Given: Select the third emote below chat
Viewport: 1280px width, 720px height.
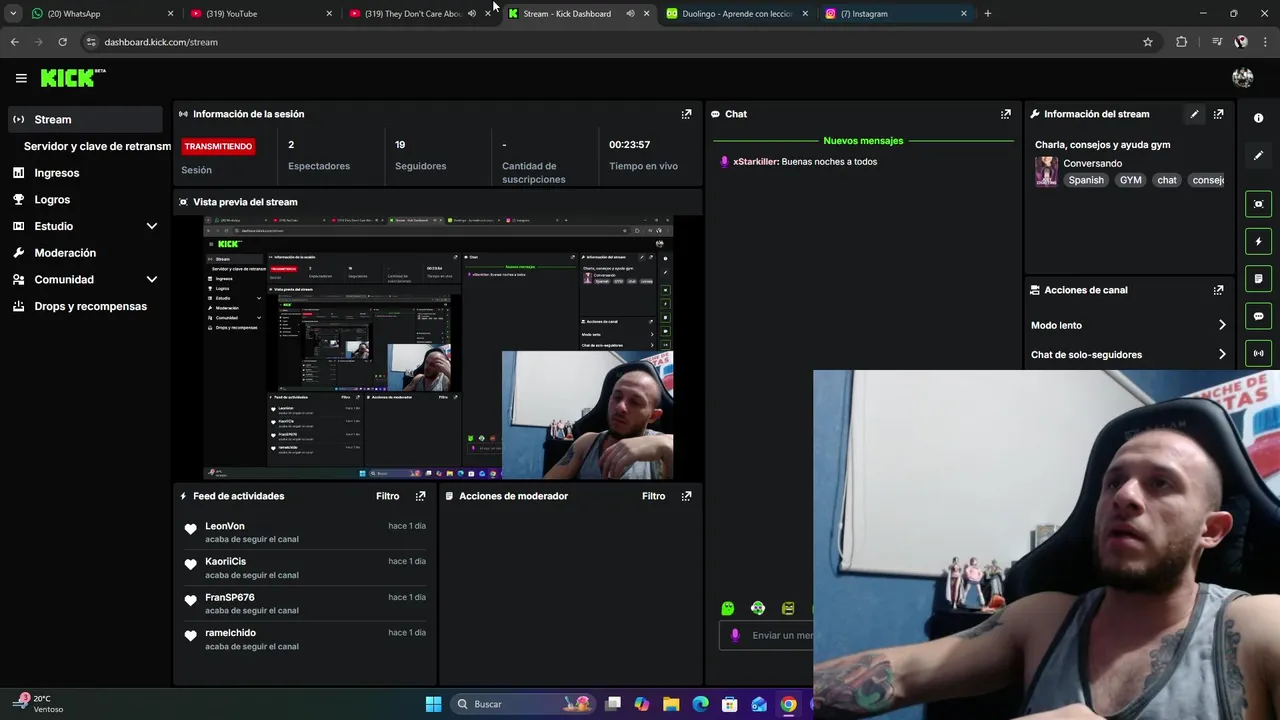Looking at the screenshot, I should [788, 608].
